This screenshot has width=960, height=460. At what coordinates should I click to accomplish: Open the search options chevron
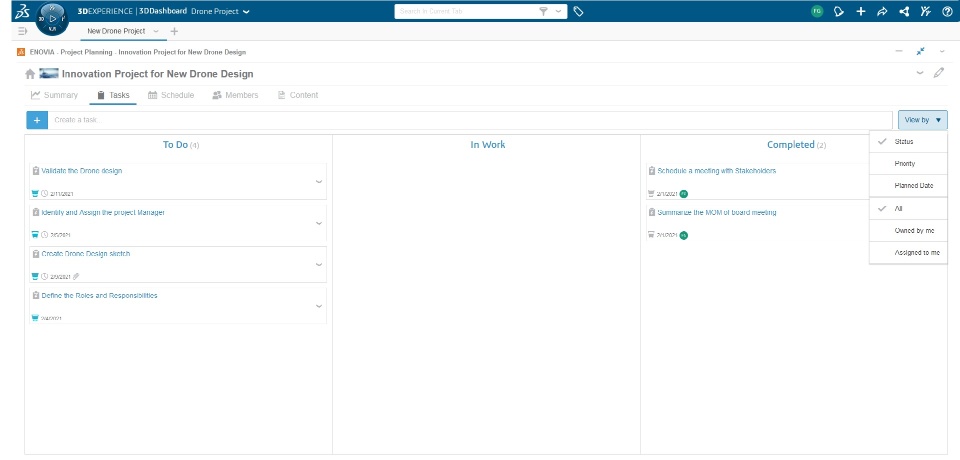click(558, 11)
